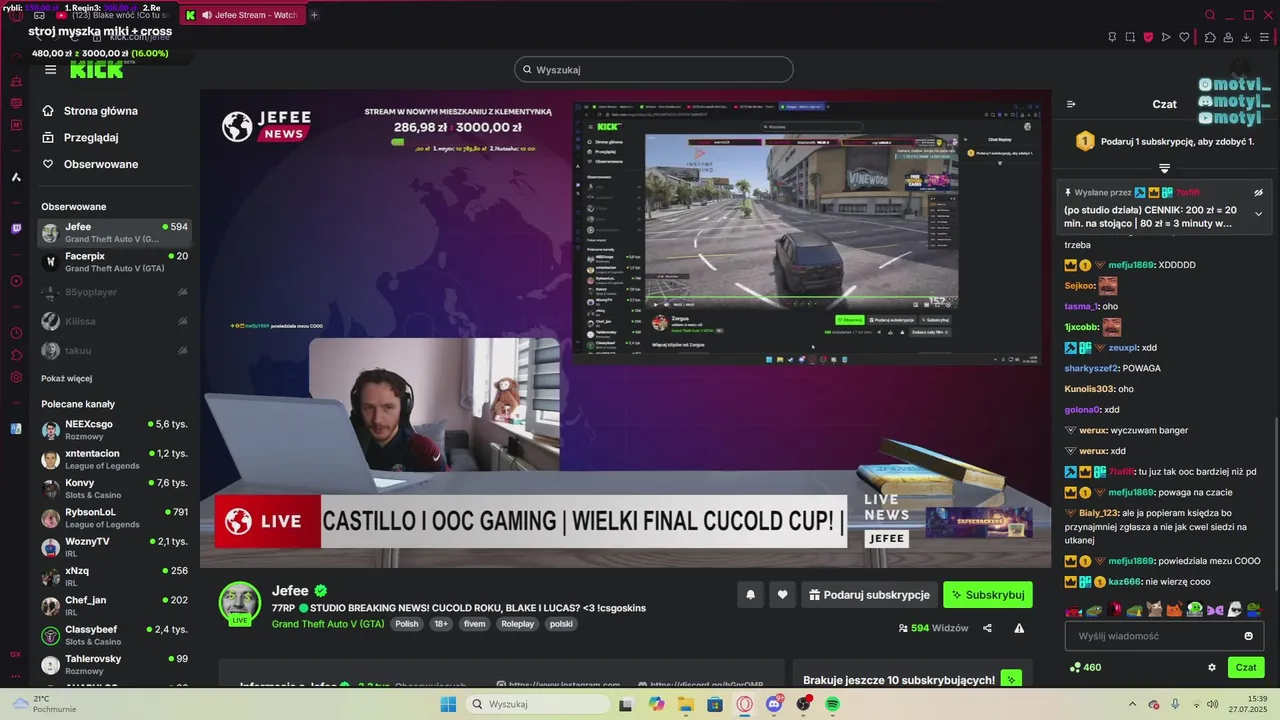Switch to the Jefee Stream browser tab
This screenshot has height=720, width=1280.
pos(243,15)
